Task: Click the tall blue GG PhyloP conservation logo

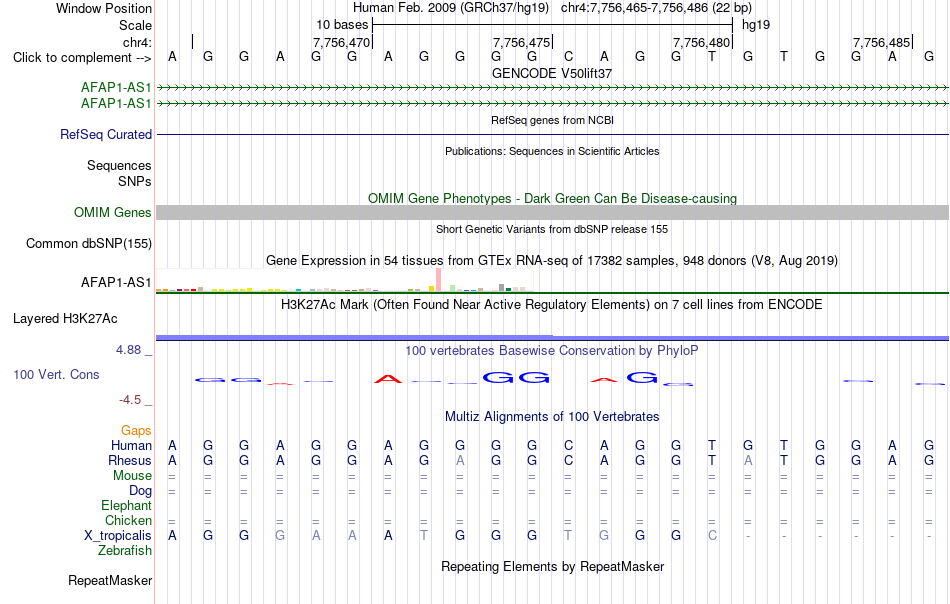Action: coord(516,377)
